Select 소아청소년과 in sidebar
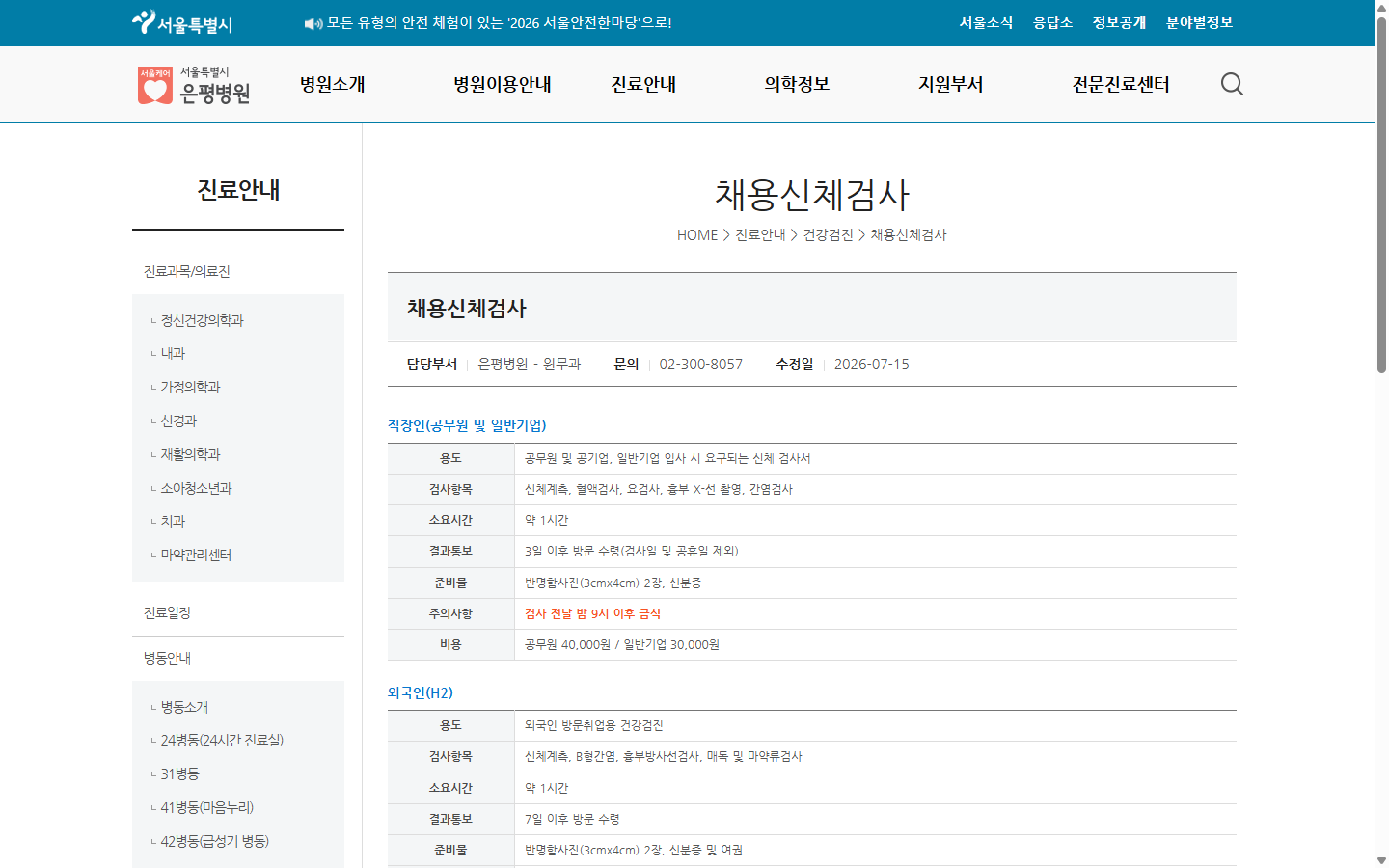Screen dimensions: 1389x868 pyautogui.click(x=196, y=488)
